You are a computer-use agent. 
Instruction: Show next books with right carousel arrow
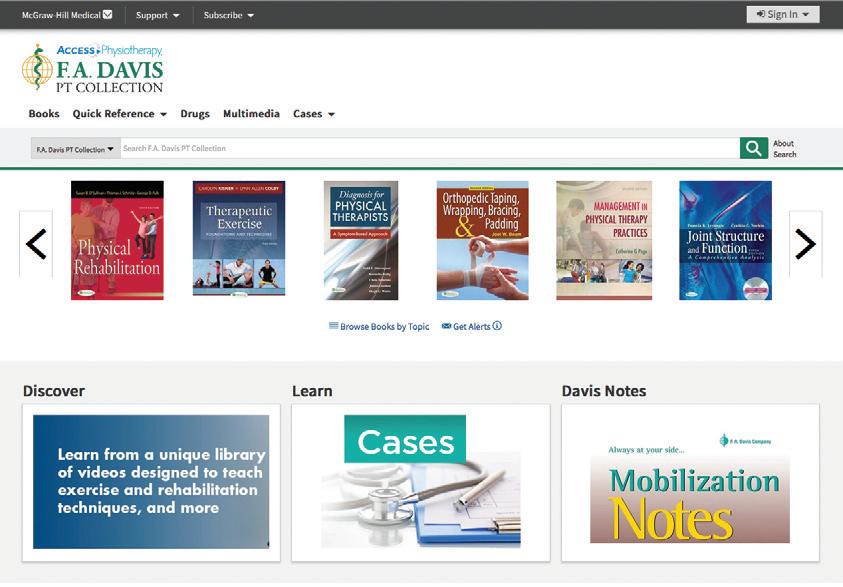(x=805, y=244)
